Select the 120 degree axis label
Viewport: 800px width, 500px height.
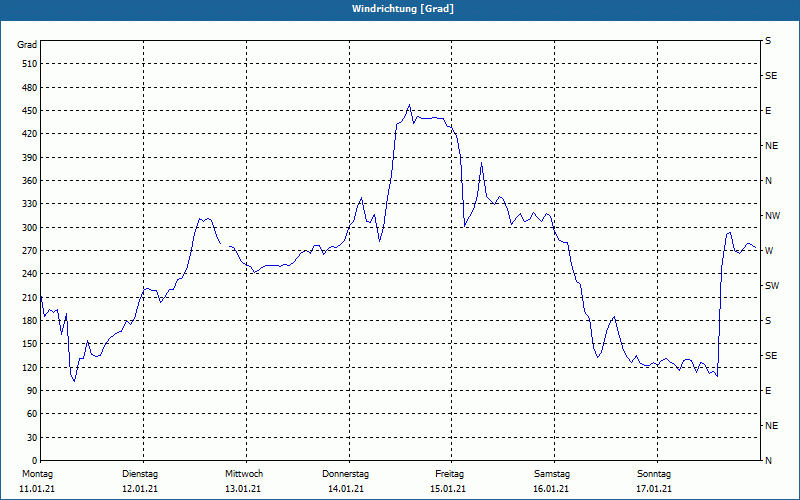[x=30, y=368]
